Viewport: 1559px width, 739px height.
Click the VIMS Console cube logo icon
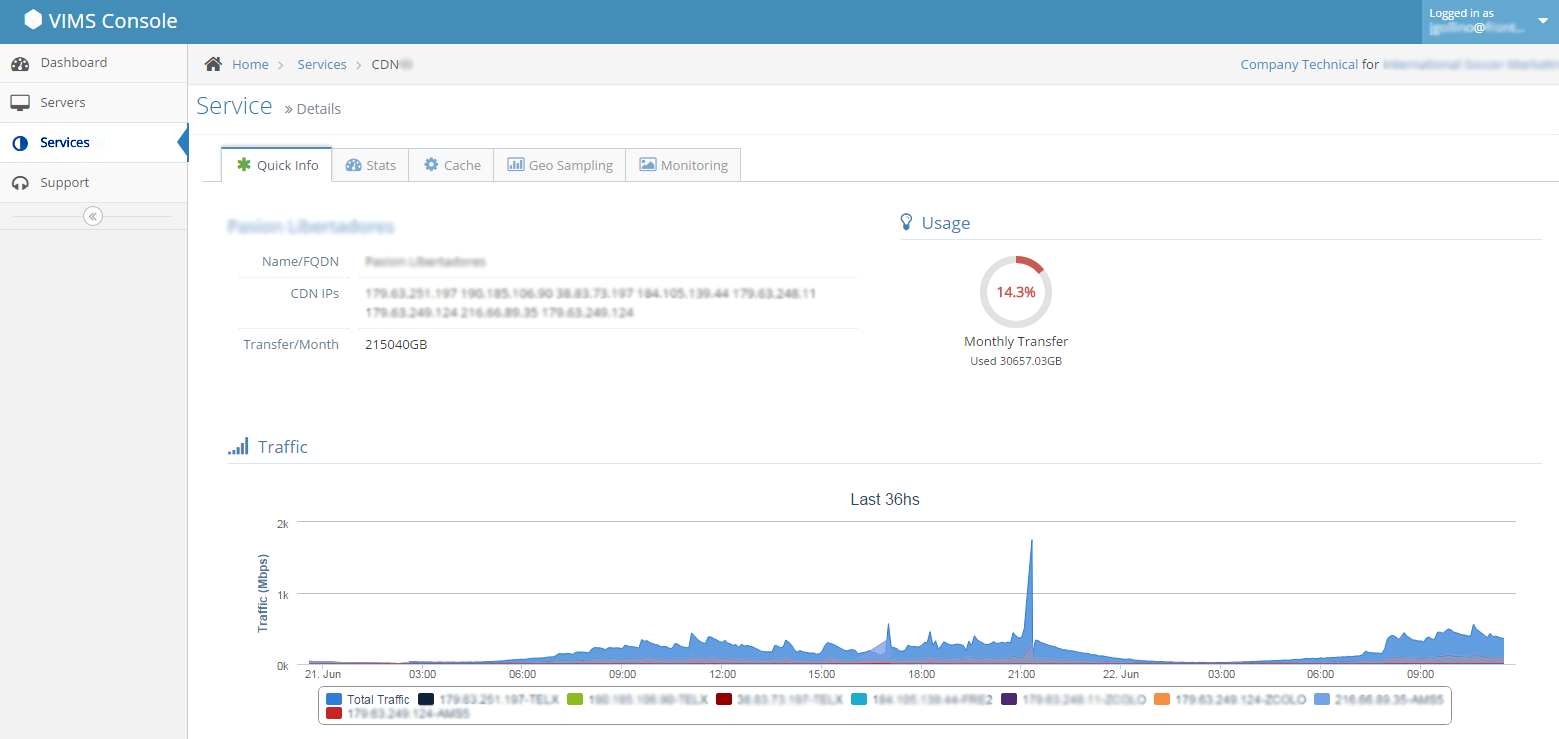pyautogui.click(x=33, y=20)
